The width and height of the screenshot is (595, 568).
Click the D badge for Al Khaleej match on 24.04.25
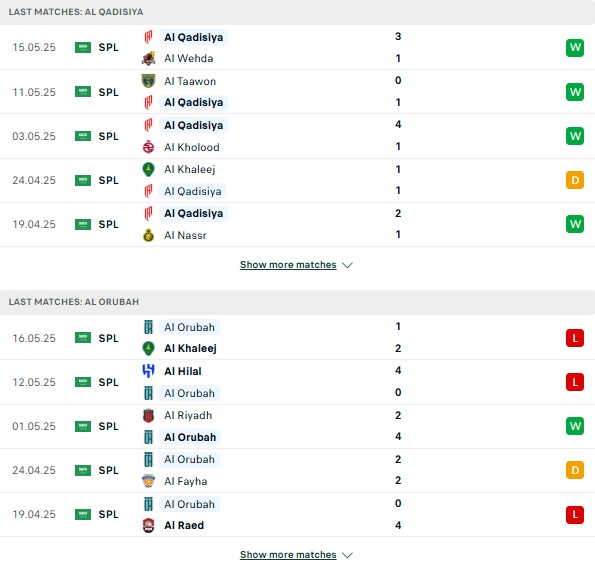click(x=575, y=180)
